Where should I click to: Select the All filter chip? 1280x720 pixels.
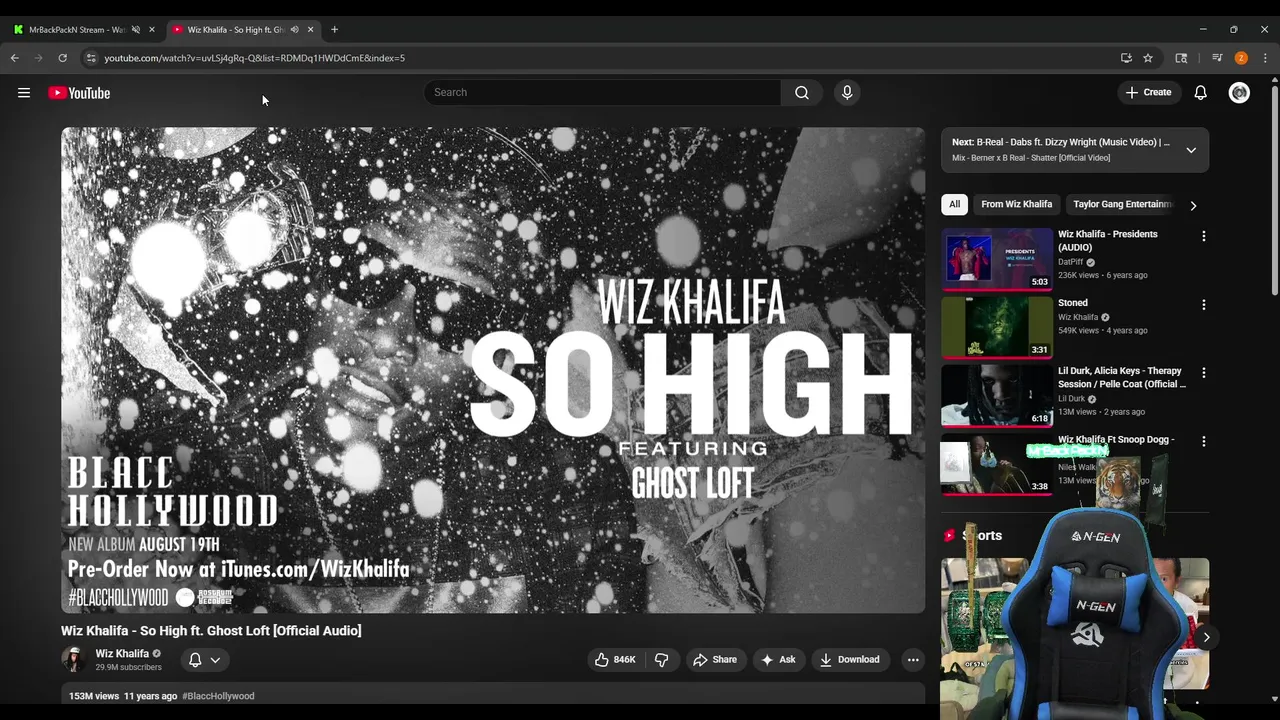(954, 204)
